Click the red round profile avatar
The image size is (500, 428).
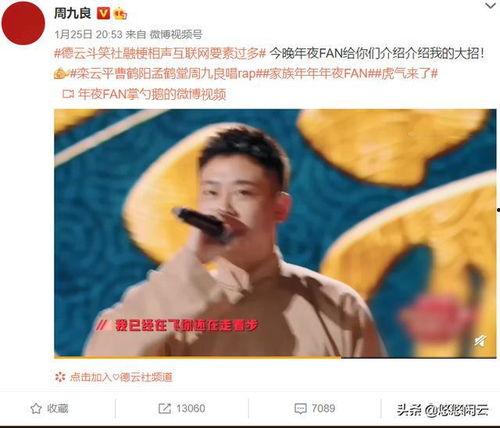pos(23,23)
